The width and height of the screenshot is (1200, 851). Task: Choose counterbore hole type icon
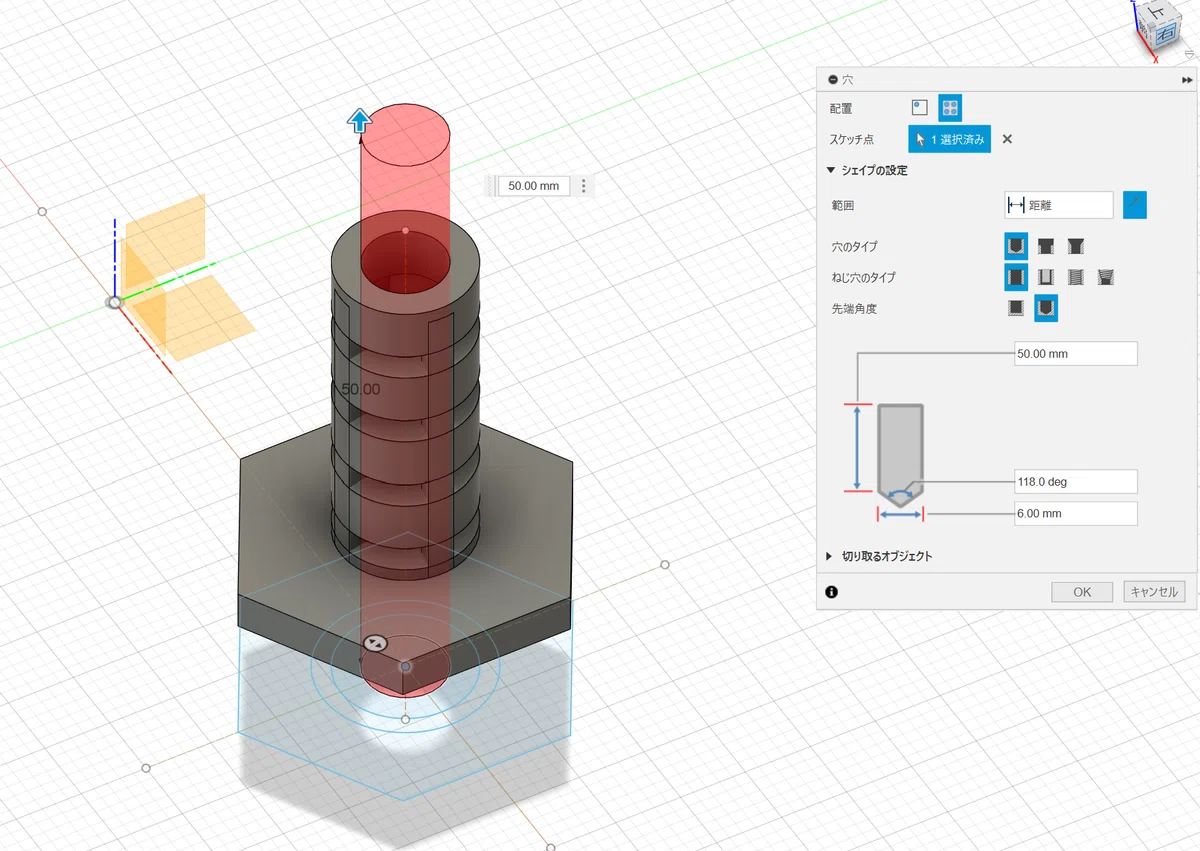click(1046, 246)
